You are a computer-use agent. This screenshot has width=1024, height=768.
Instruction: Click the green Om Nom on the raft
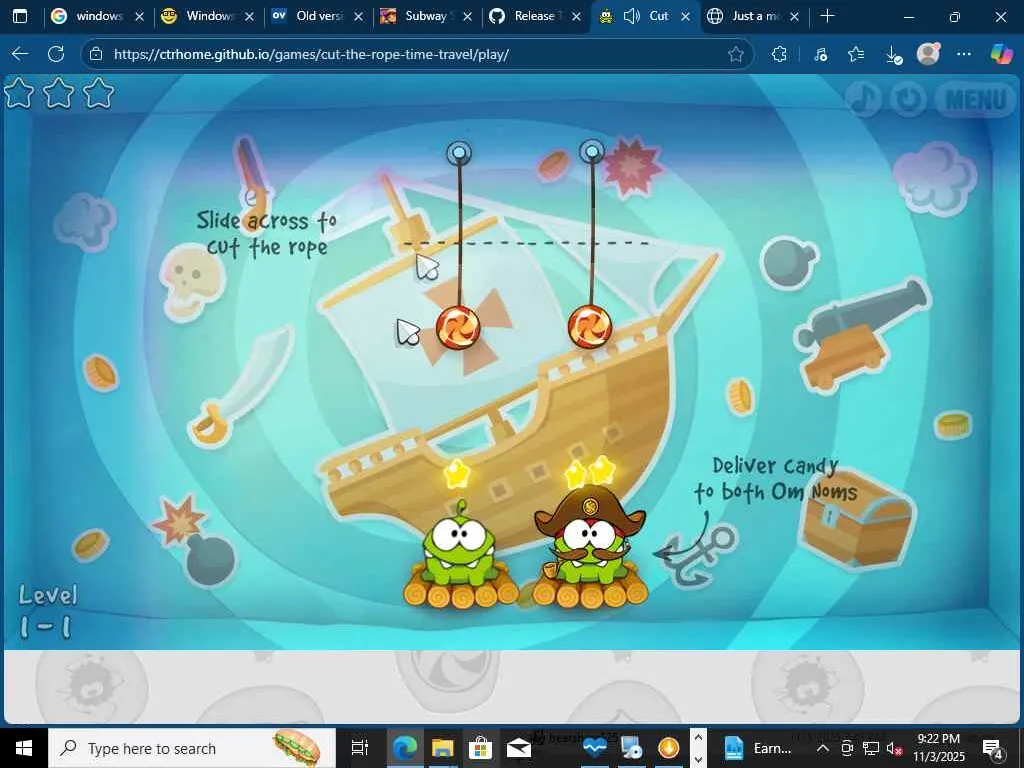459,545
